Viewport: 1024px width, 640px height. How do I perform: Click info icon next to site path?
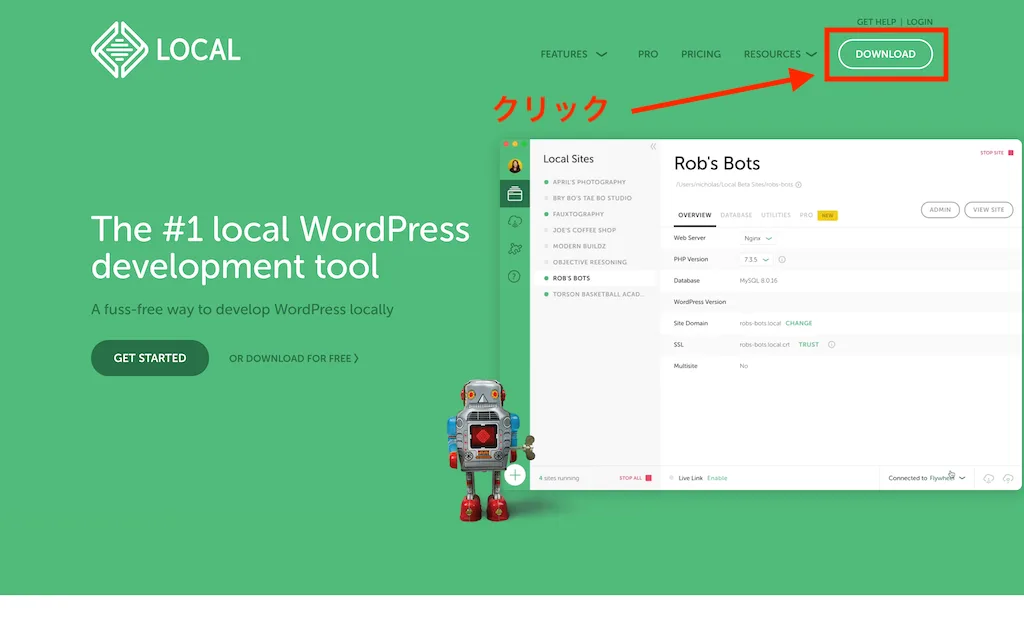798,185
